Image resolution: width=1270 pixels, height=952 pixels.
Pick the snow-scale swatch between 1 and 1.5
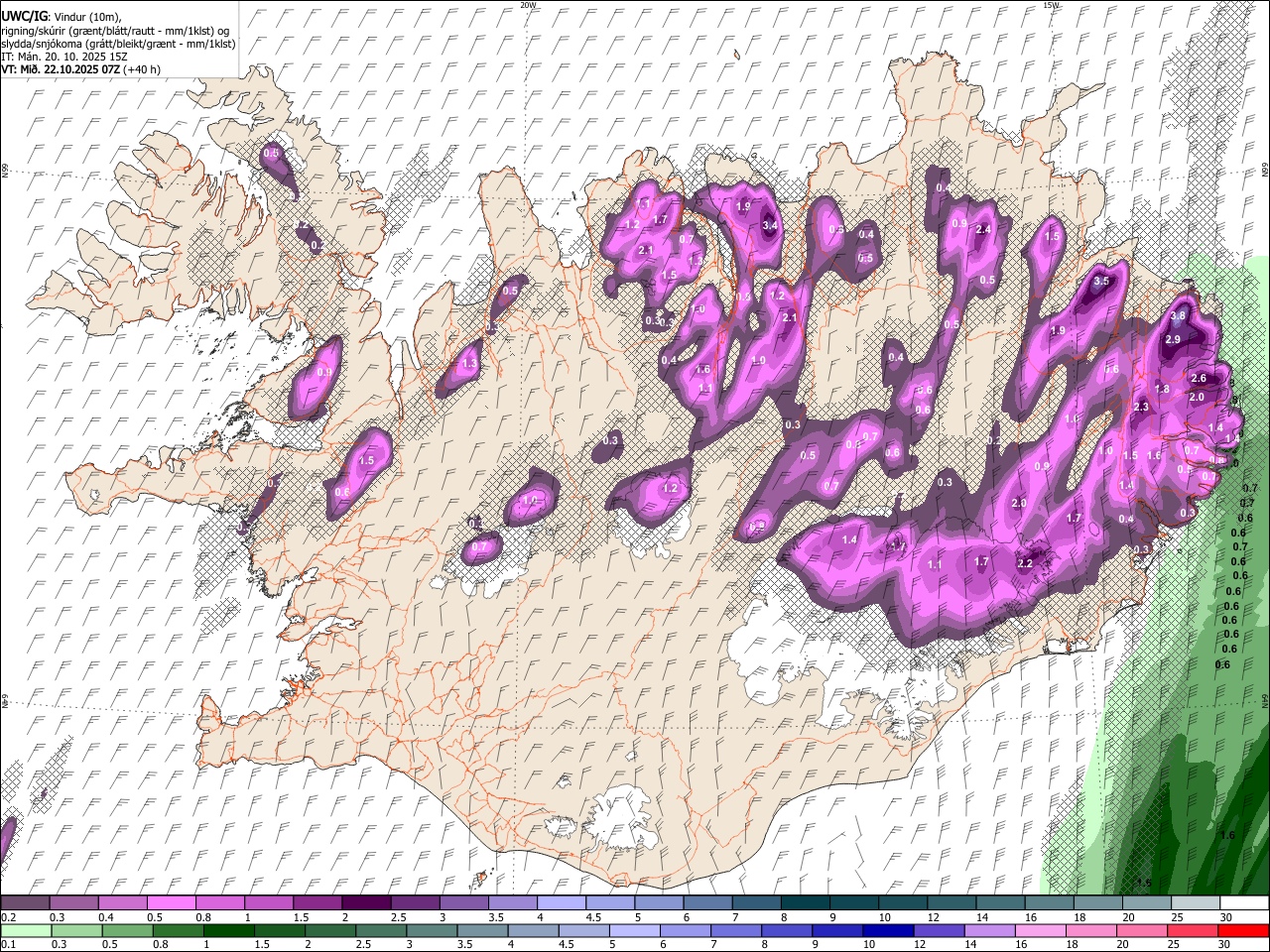pos(268,902)
